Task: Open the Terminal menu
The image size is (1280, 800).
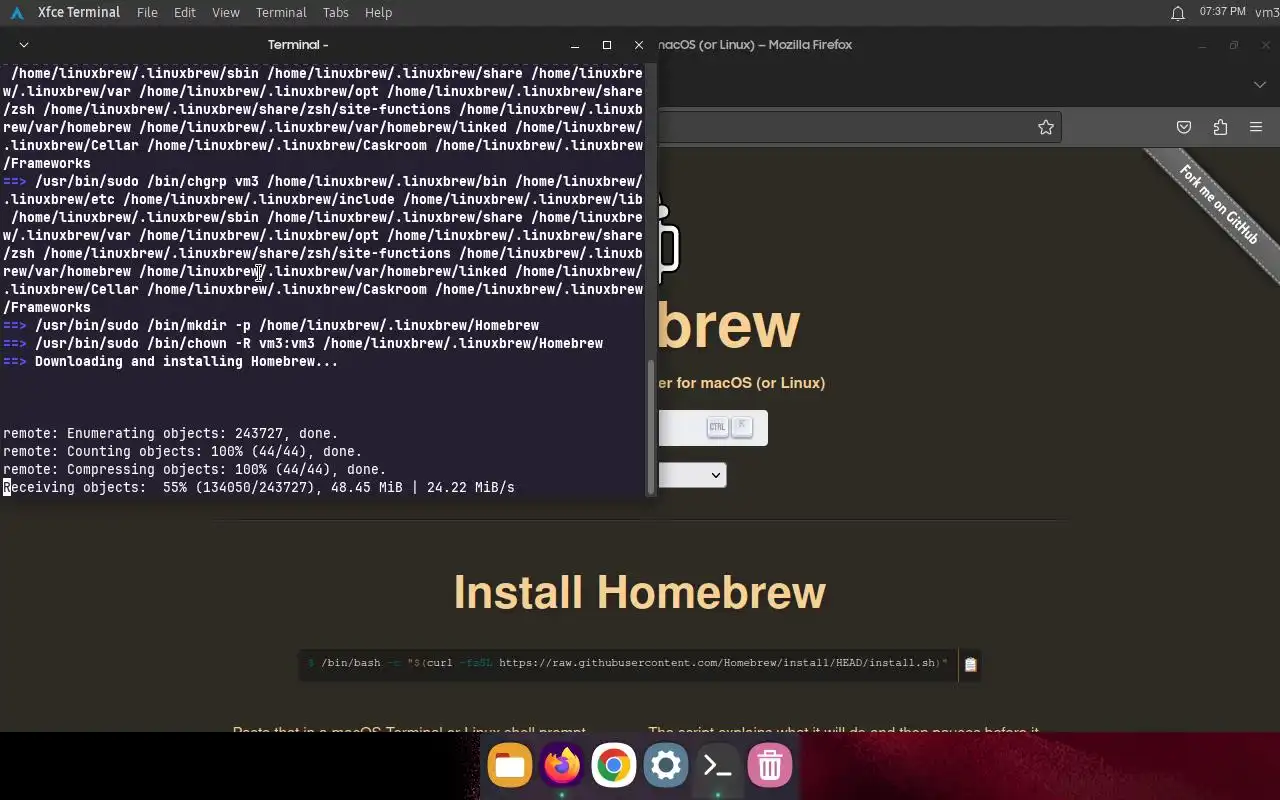Action: pos(281,12)
